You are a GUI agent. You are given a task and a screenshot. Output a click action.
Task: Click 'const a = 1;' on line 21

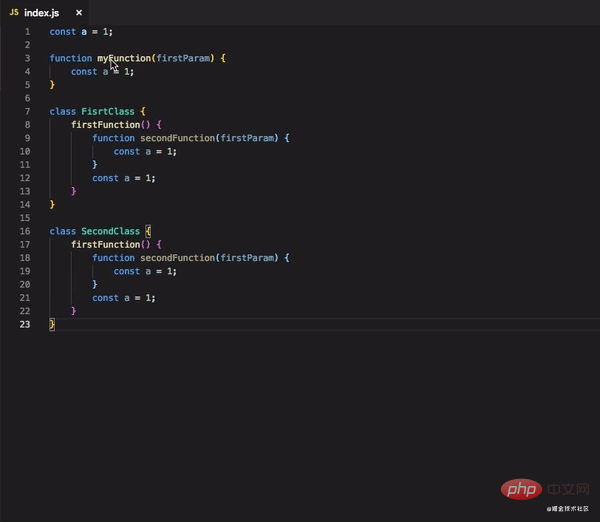tap(124, 298)
